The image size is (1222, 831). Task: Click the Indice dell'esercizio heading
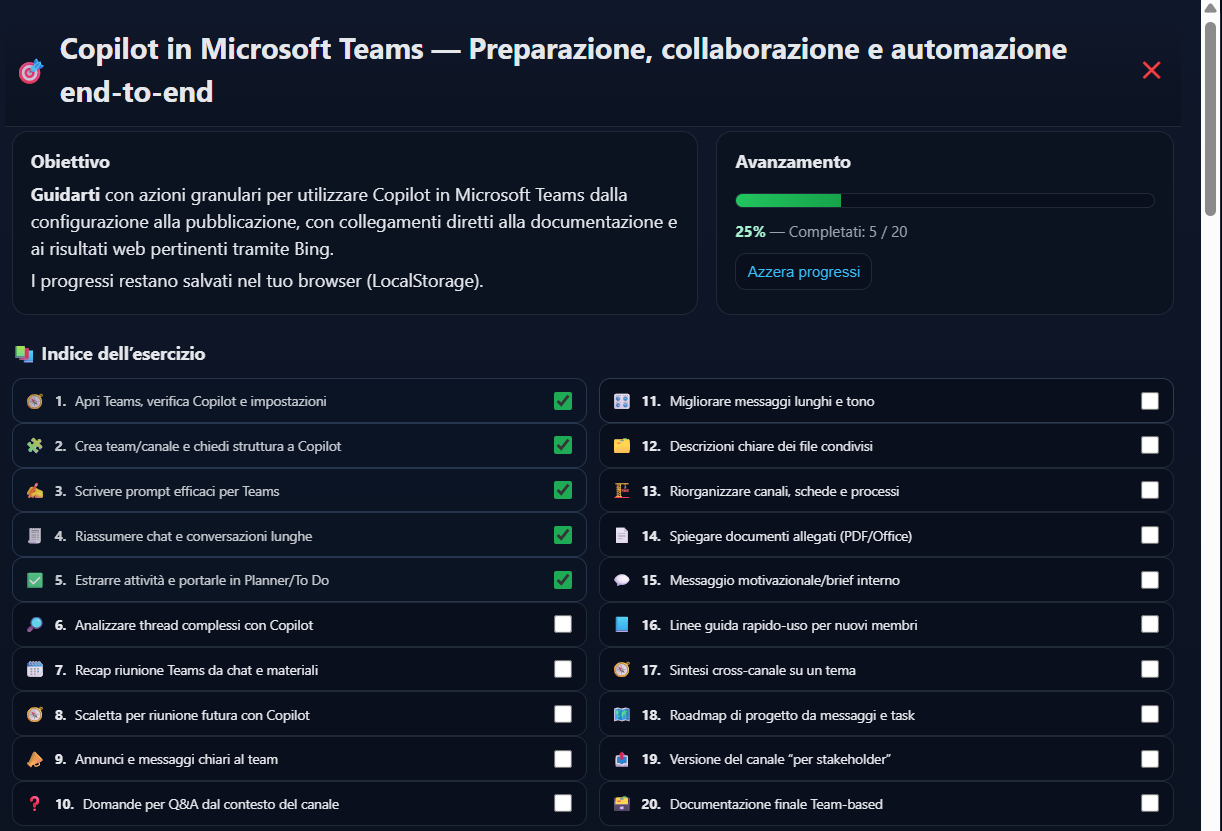(x=124, y=354)
